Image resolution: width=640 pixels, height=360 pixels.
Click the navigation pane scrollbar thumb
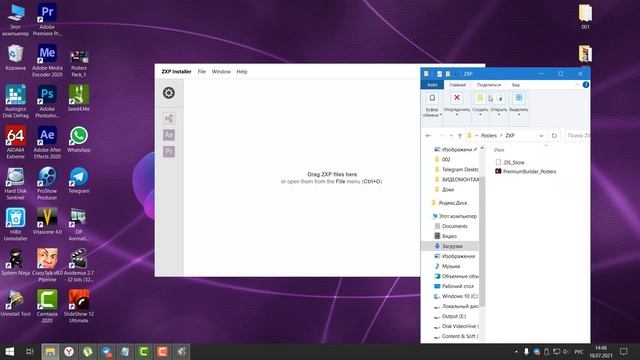[482, 242]
